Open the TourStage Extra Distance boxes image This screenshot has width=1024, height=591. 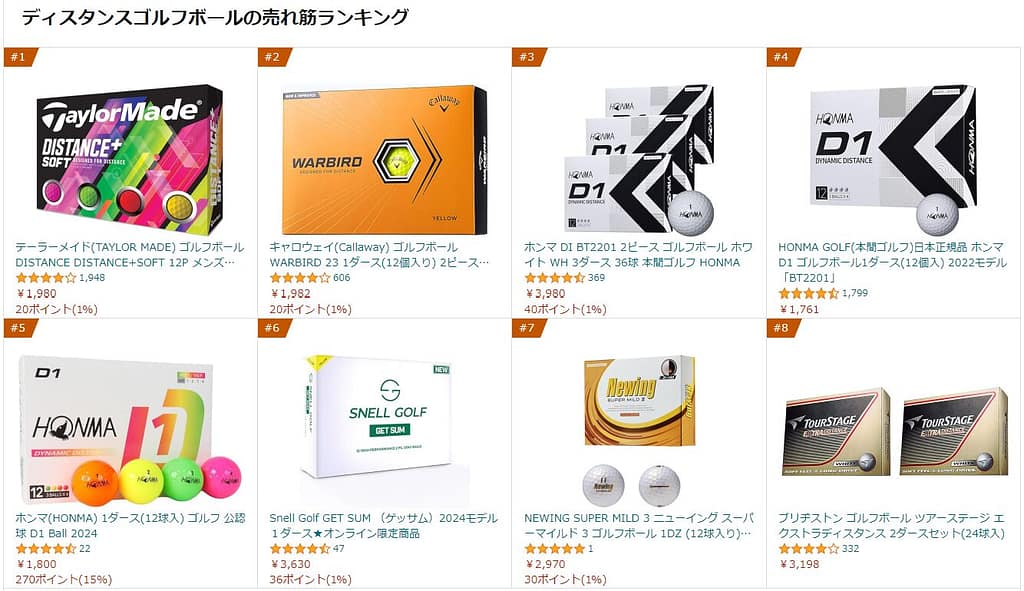(893, 431)
